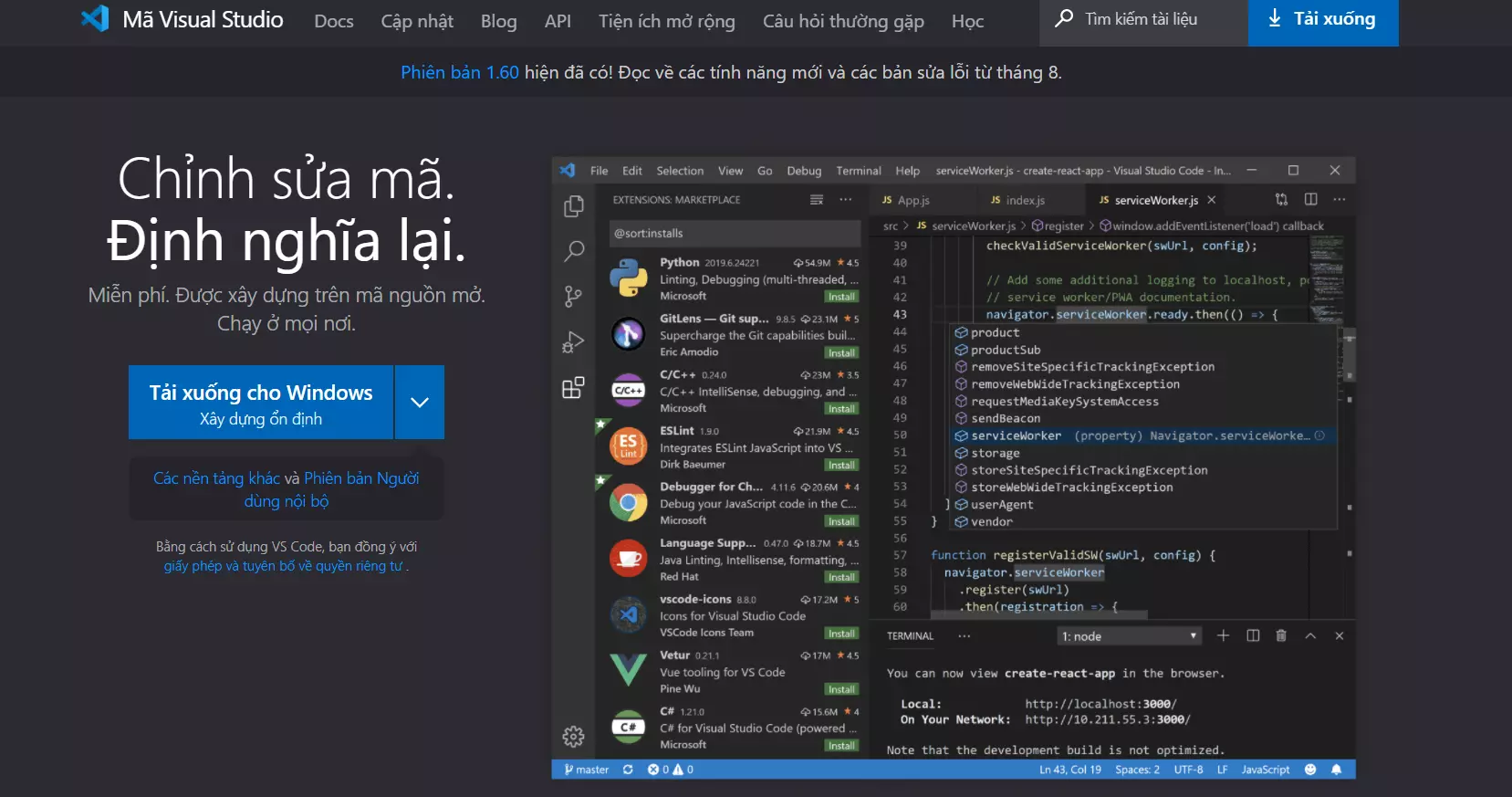Open Run and Debug icon in activity bar
Viewport: 1512px width, 797px height.
point(573,341)
